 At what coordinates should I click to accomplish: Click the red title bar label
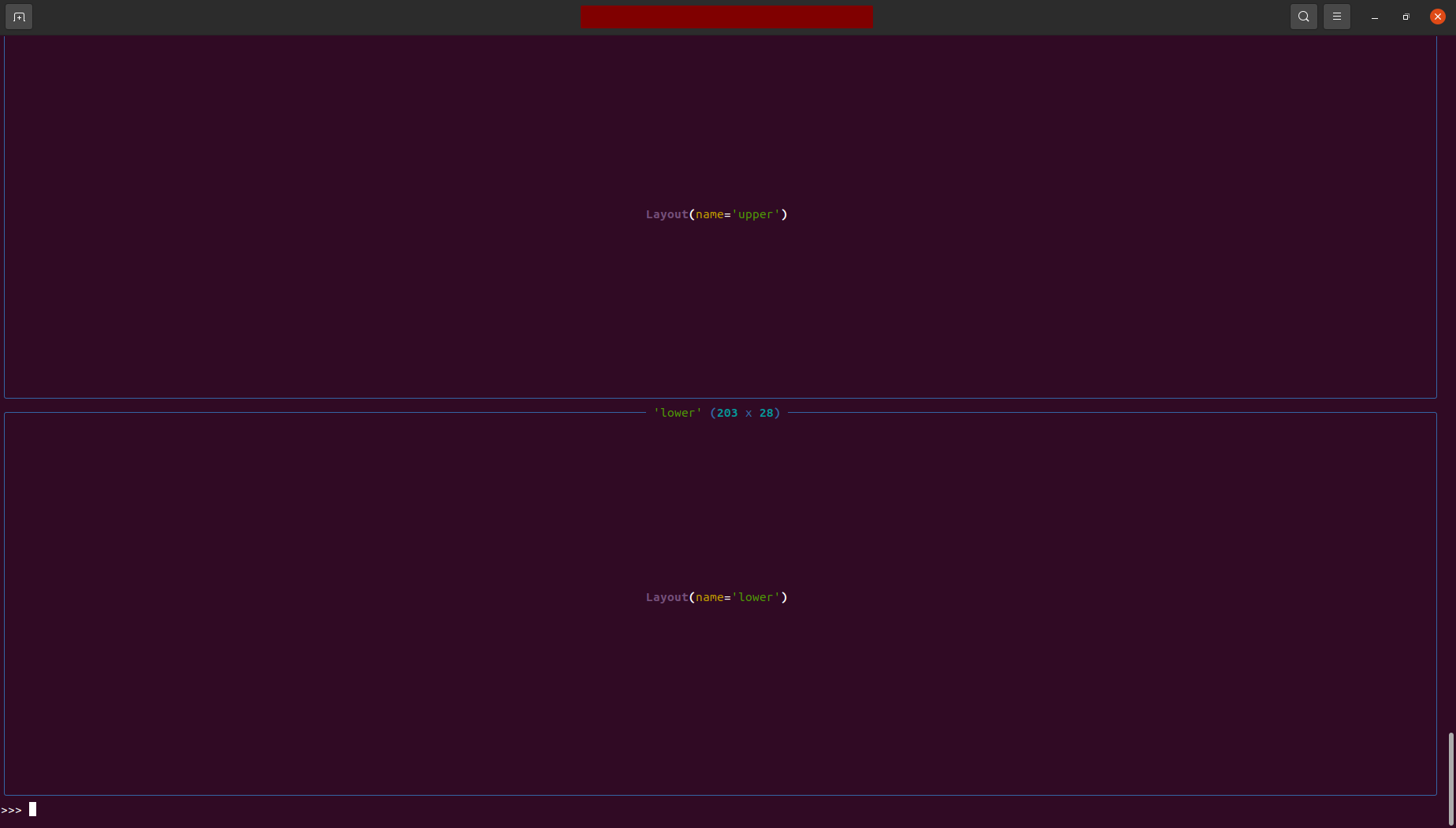pyautogui.click(x=726, y=17)
